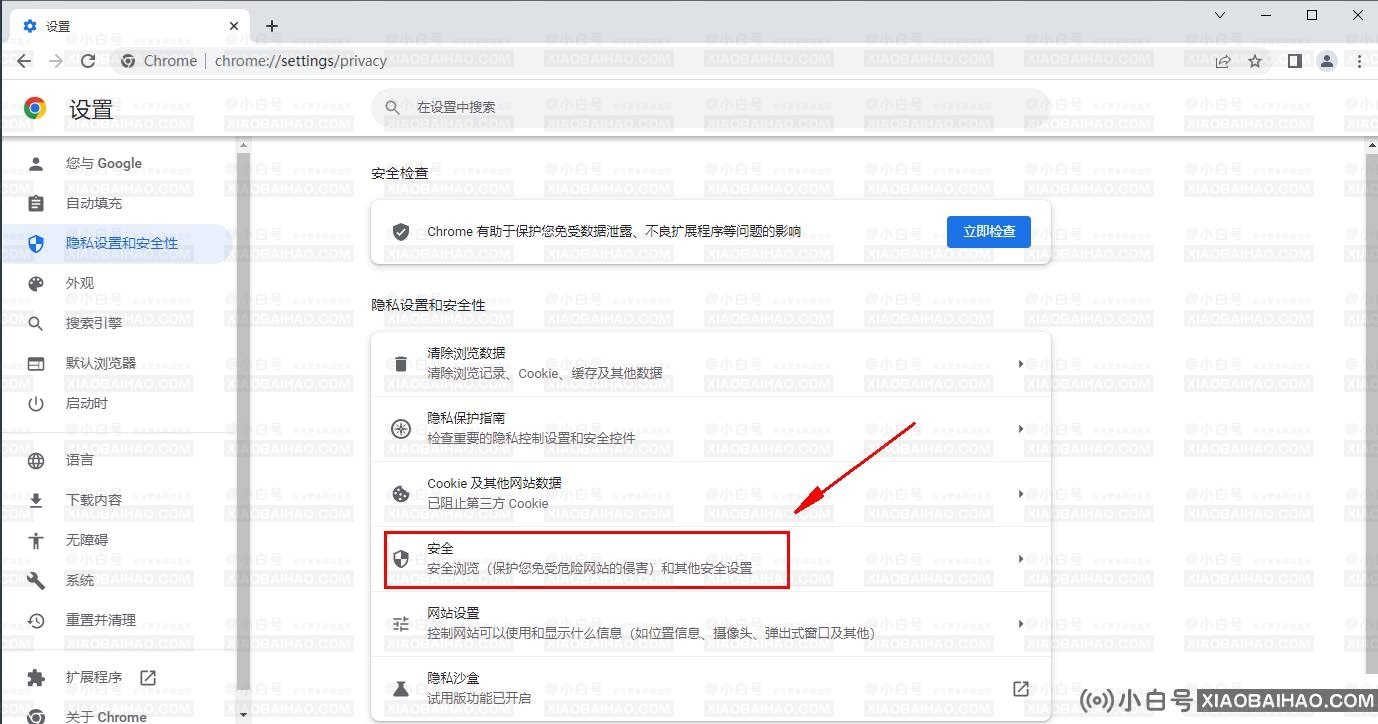Expand the 安全 row with its arrow
The width and height of the screenshot is (1378, 724).
(1020, 559)
